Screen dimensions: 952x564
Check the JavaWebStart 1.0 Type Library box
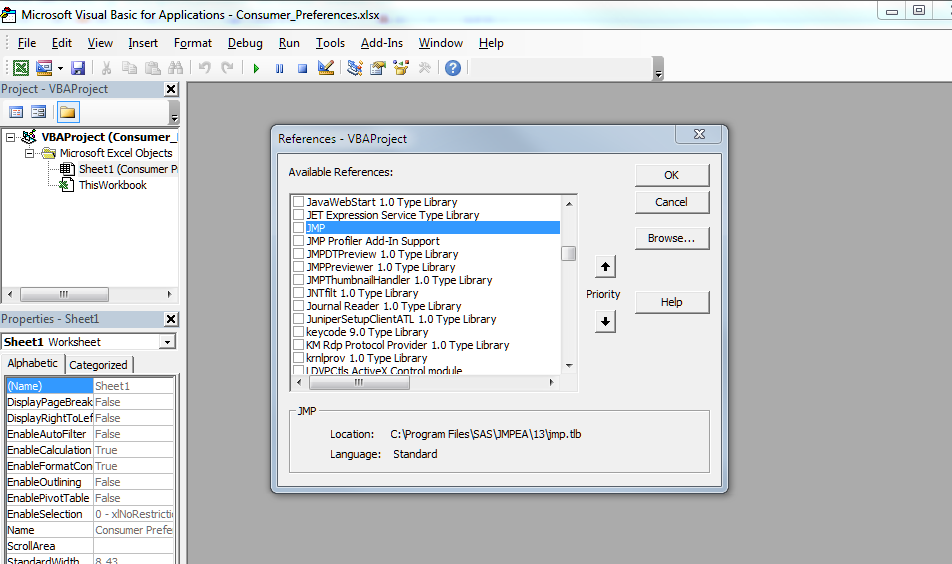(x=298, y=202)
